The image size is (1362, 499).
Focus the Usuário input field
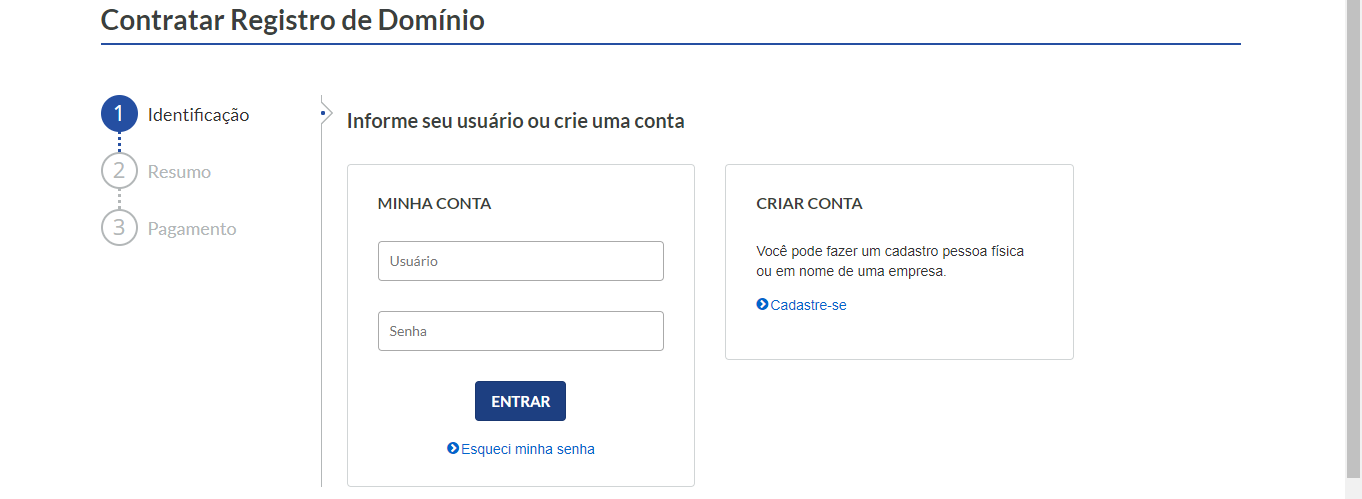pos(521,261)
